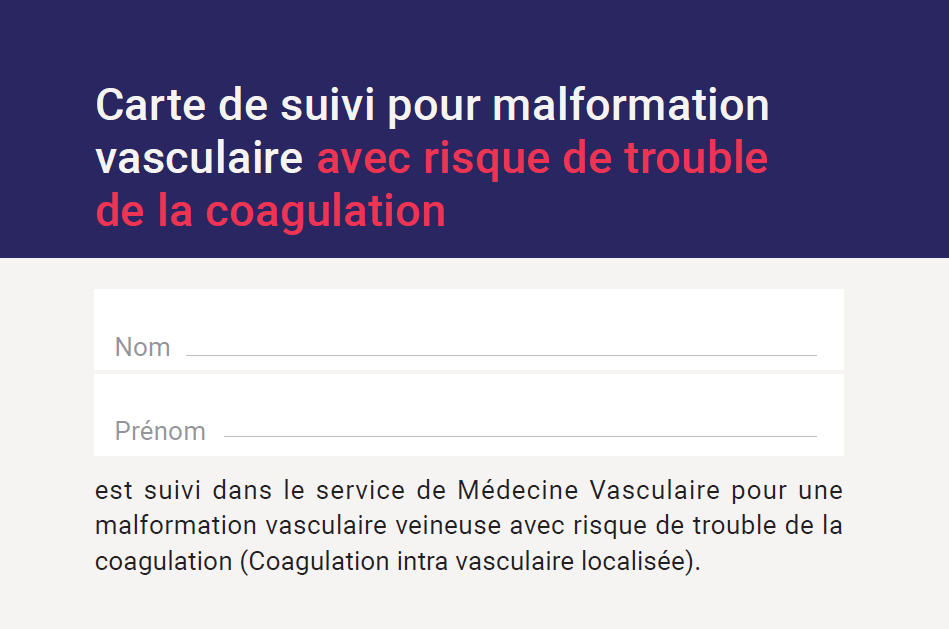949x629 pixels.
Task: Click the word 'localisée' in the paragraph
Action: (633, 561)
